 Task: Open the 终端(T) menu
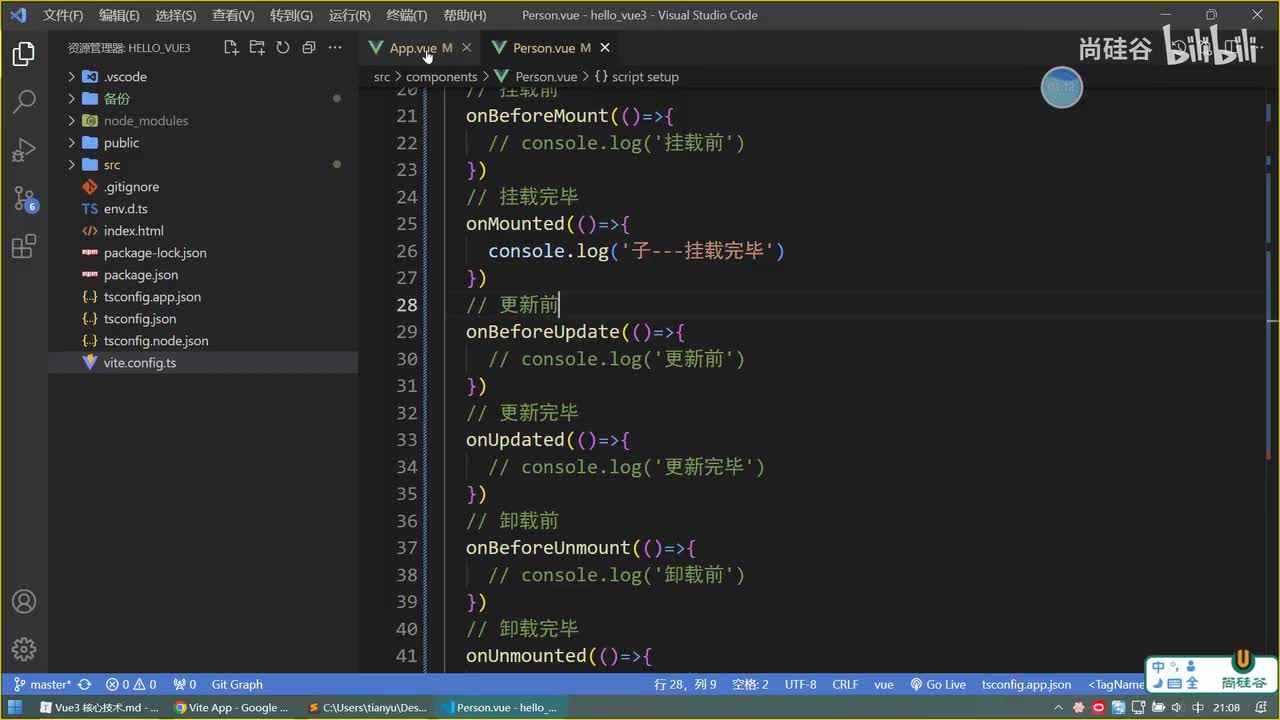click(406, 15)
